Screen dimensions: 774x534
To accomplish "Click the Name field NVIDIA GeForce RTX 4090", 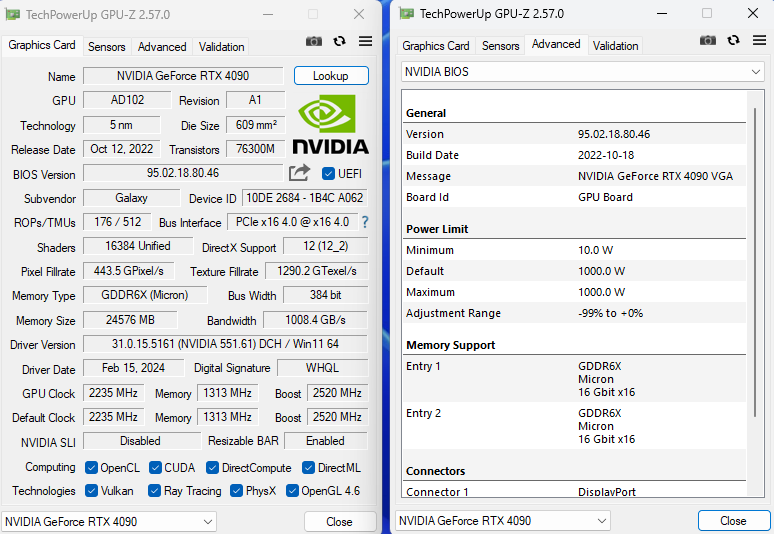I will pyautogui.click(x=183, y=76).
